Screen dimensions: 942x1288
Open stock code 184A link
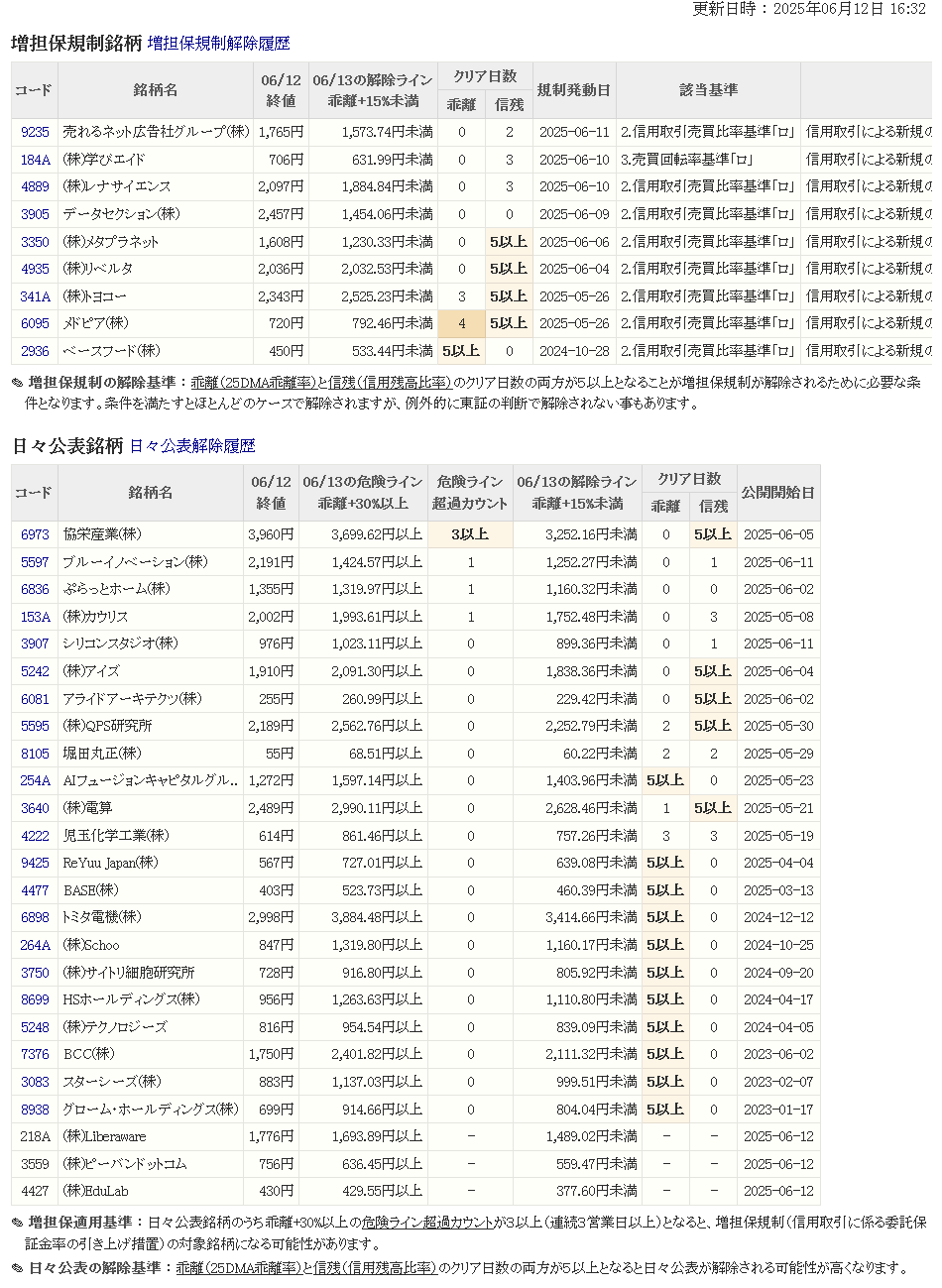tap(35, 160)
